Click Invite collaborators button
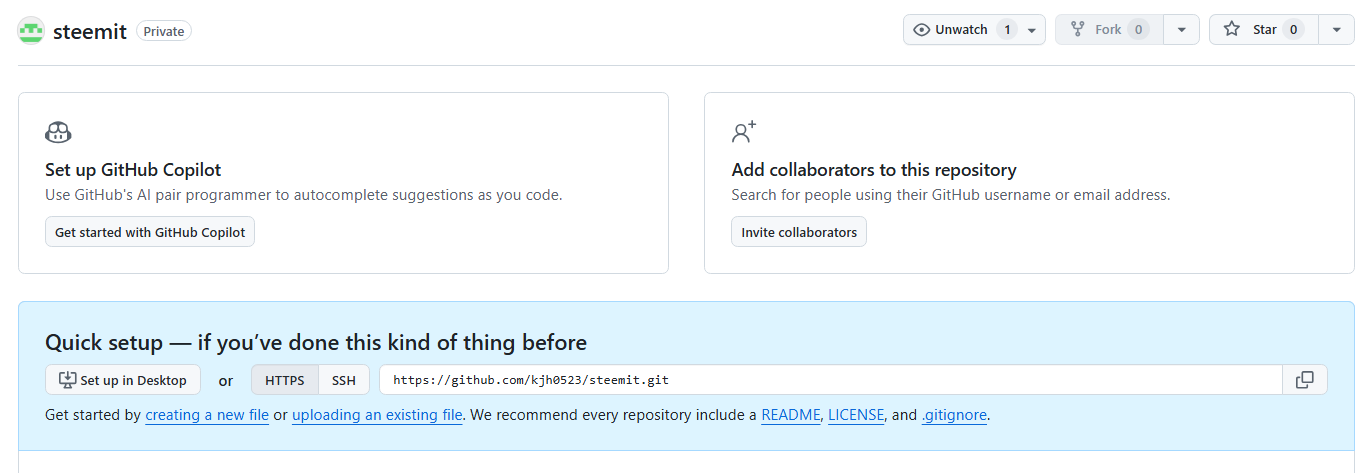 (x=799, y=232)
